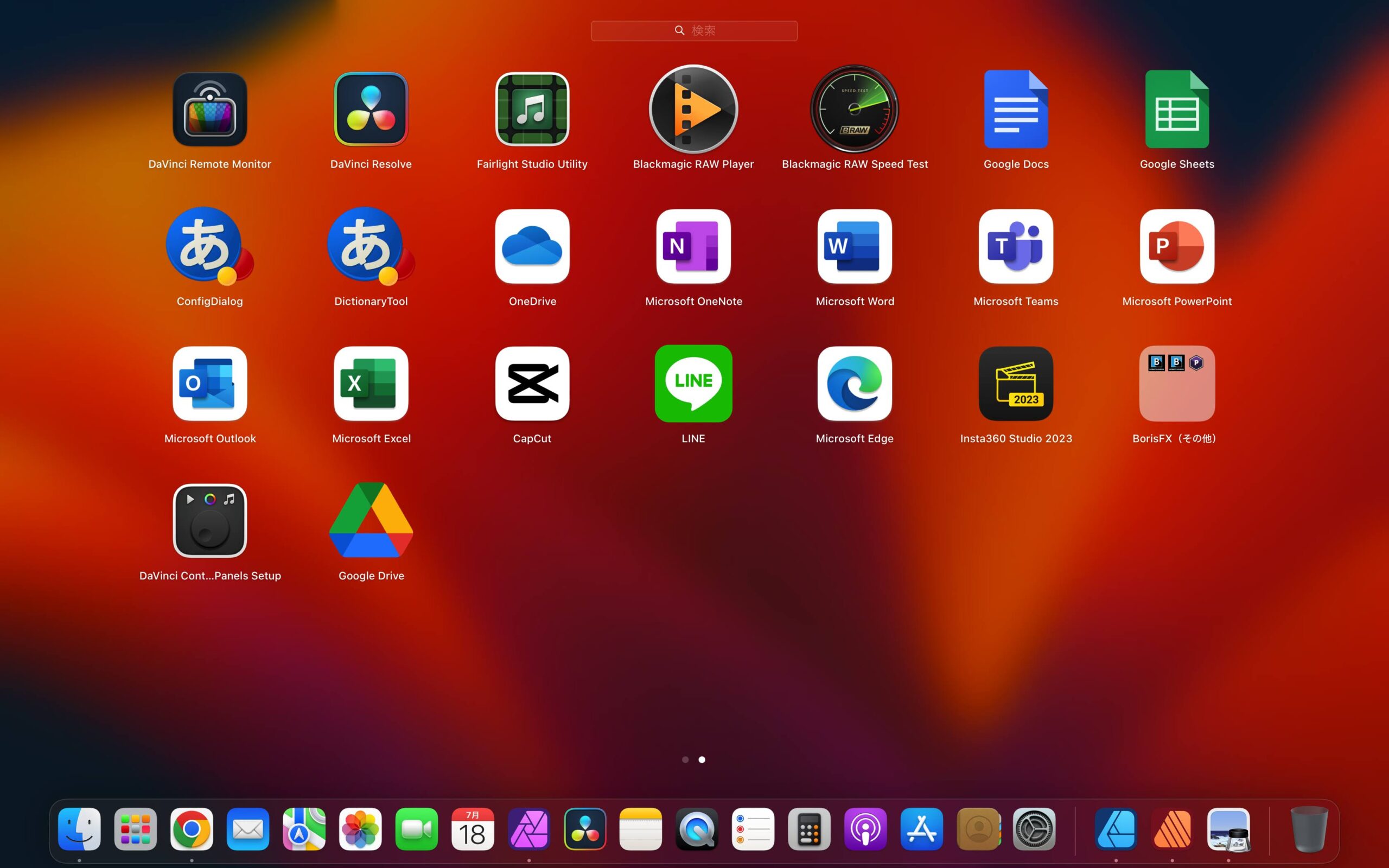This screenshot has width=1389, height=868.
Task: Open CapCut video editor
Action: (532, 384)
